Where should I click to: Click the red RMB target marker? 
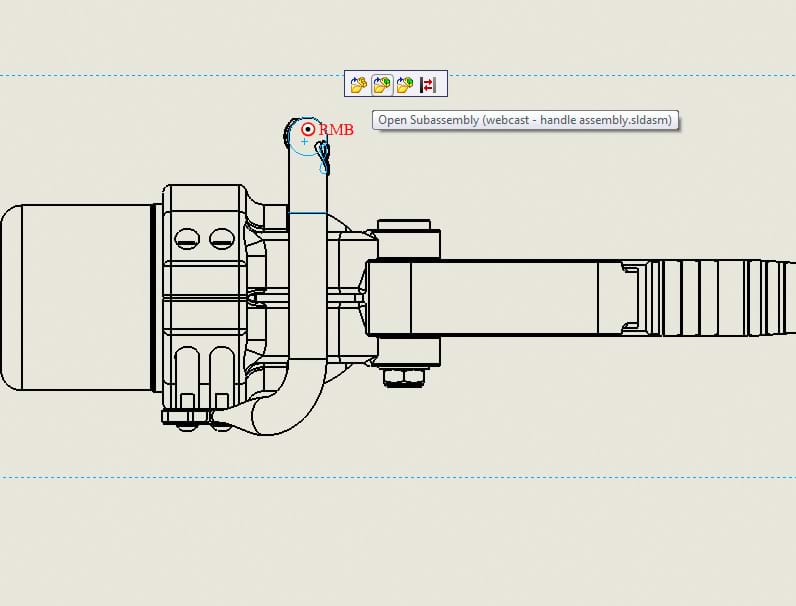tap(309, 129)
